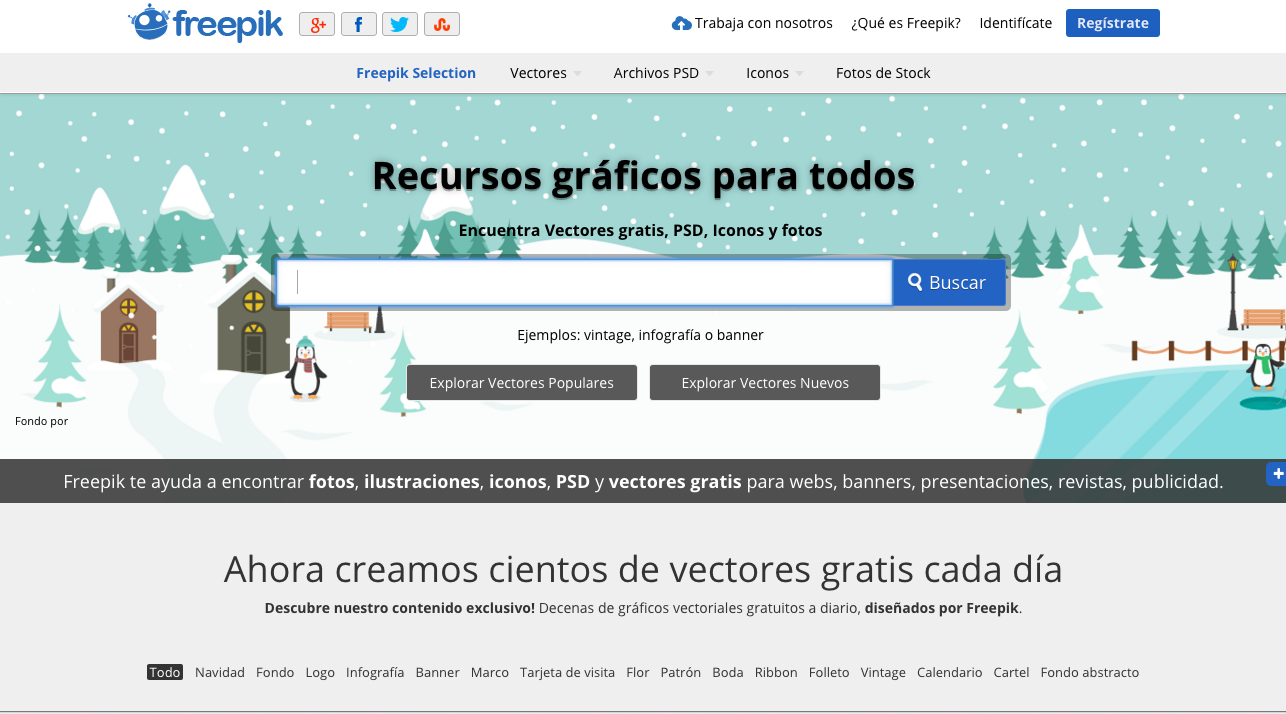Click 'Ejemplos: vintage, infografía o banner' text
Viewport: 1286px width, 714px height.
click(640, 335)
